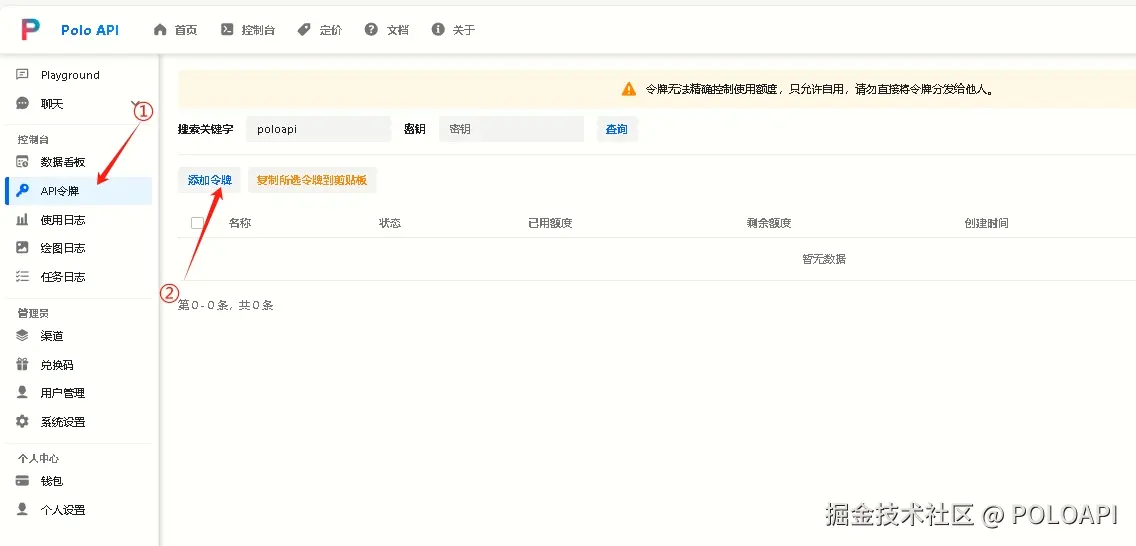Image resolution: width=1136 pixels, height=546 pixels.
Task: Click the question mark icon beside 文档
Action: tap(371, 30)
